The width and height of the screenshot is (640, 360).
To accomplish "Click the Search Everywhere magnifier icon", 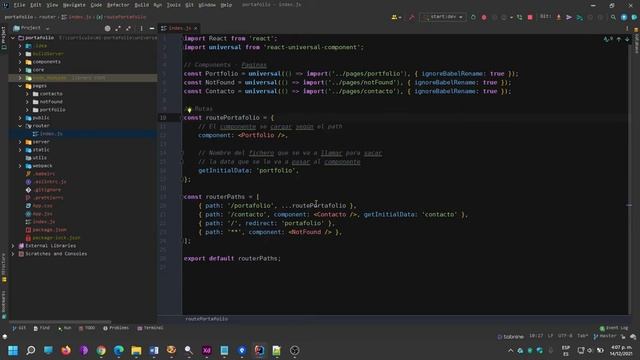I will [x=613, y=17].
